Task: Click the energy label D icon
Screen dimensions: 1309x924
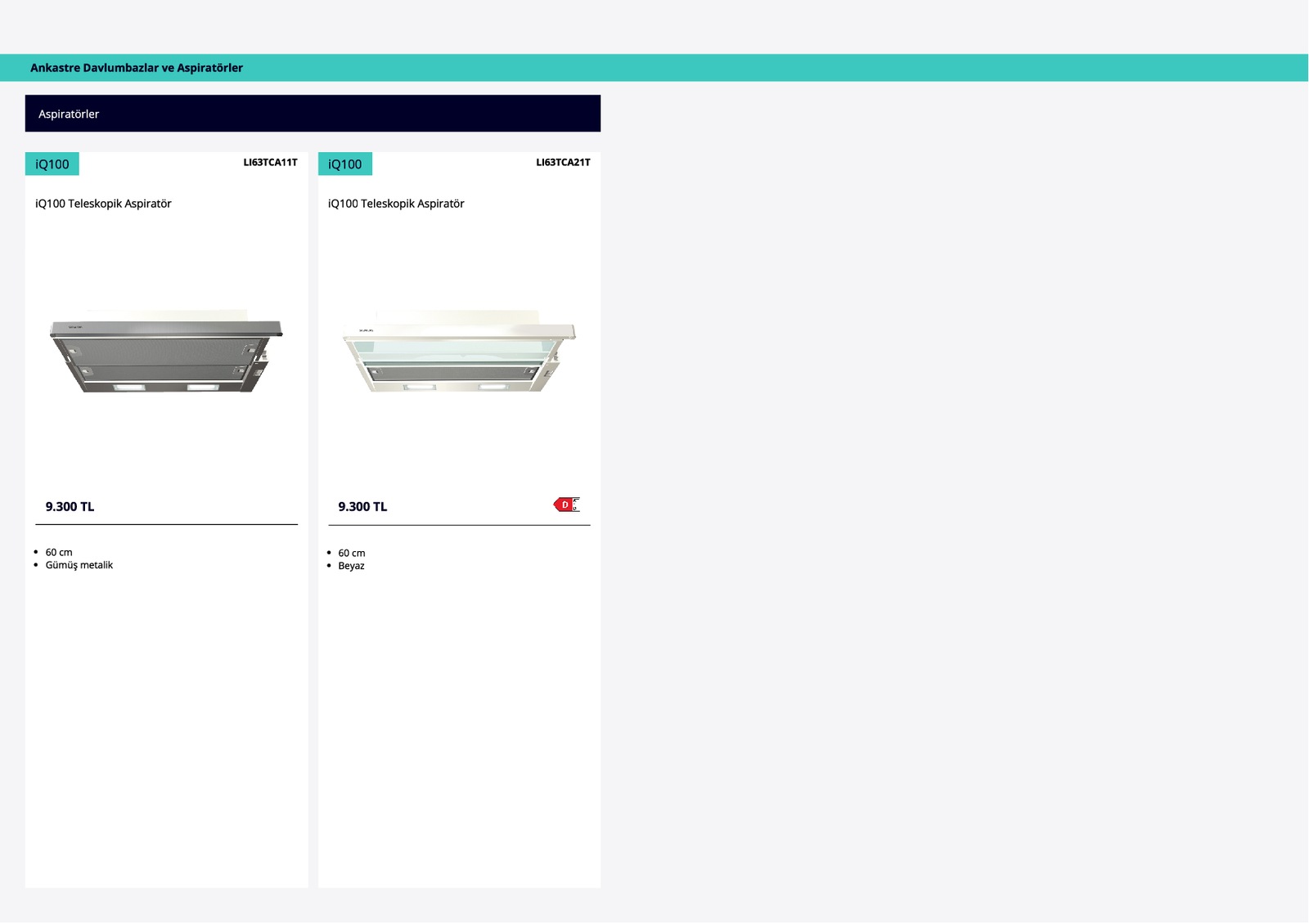Action: click(x=566, y=505)
